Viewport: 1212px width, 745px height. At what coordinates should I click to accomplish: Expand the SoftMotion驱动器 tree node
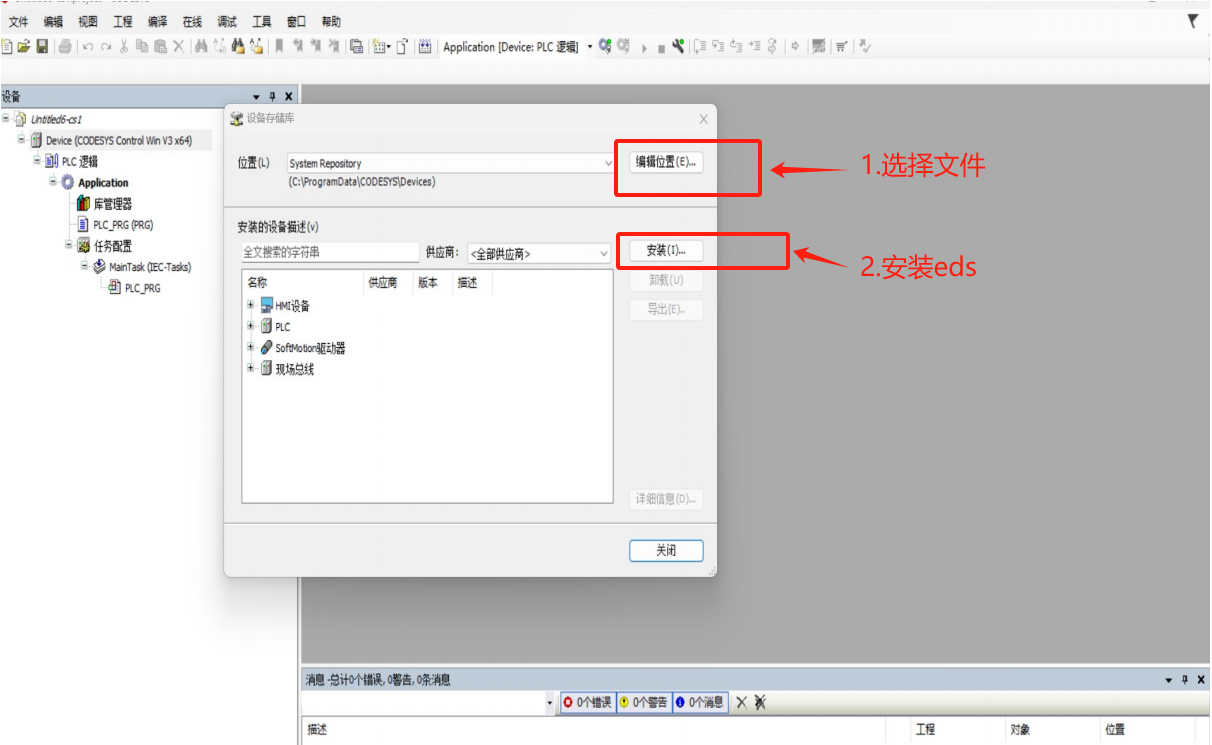pyautogui.click(x=251, y=347)
